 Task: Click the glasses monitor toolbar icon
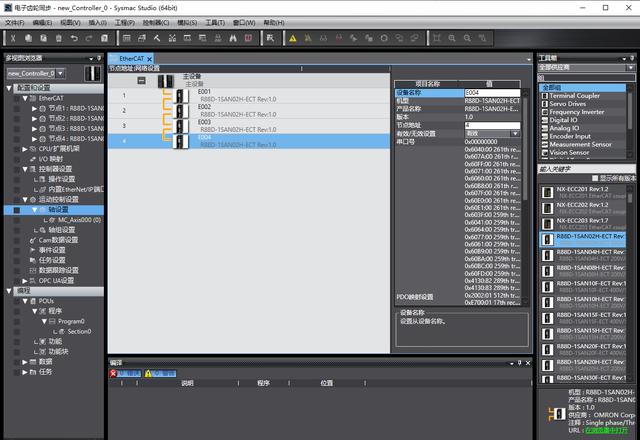click(x=323, y=38)
